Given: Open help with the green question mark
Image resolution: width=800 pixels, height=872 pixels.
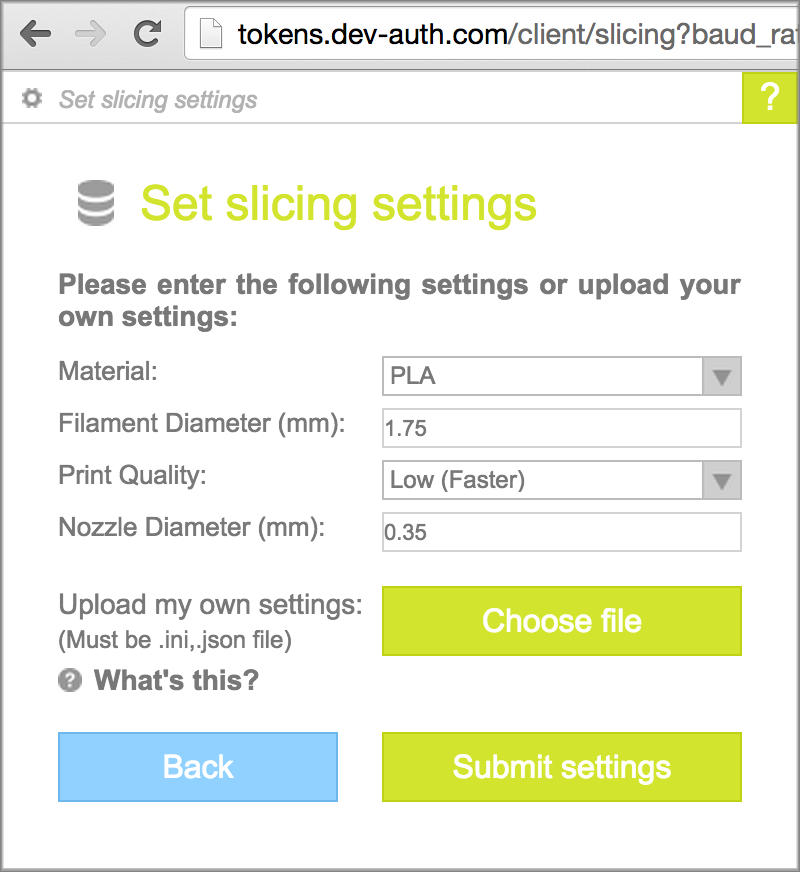Looking at the screenshot, I should point(769,98).
